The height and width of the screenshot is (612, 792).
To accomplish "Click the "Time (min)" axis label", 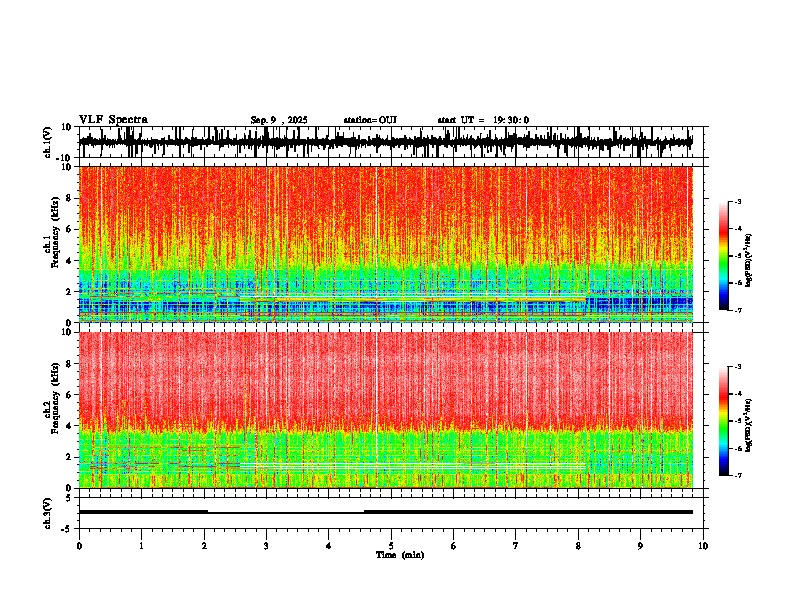I will (400, 555).
